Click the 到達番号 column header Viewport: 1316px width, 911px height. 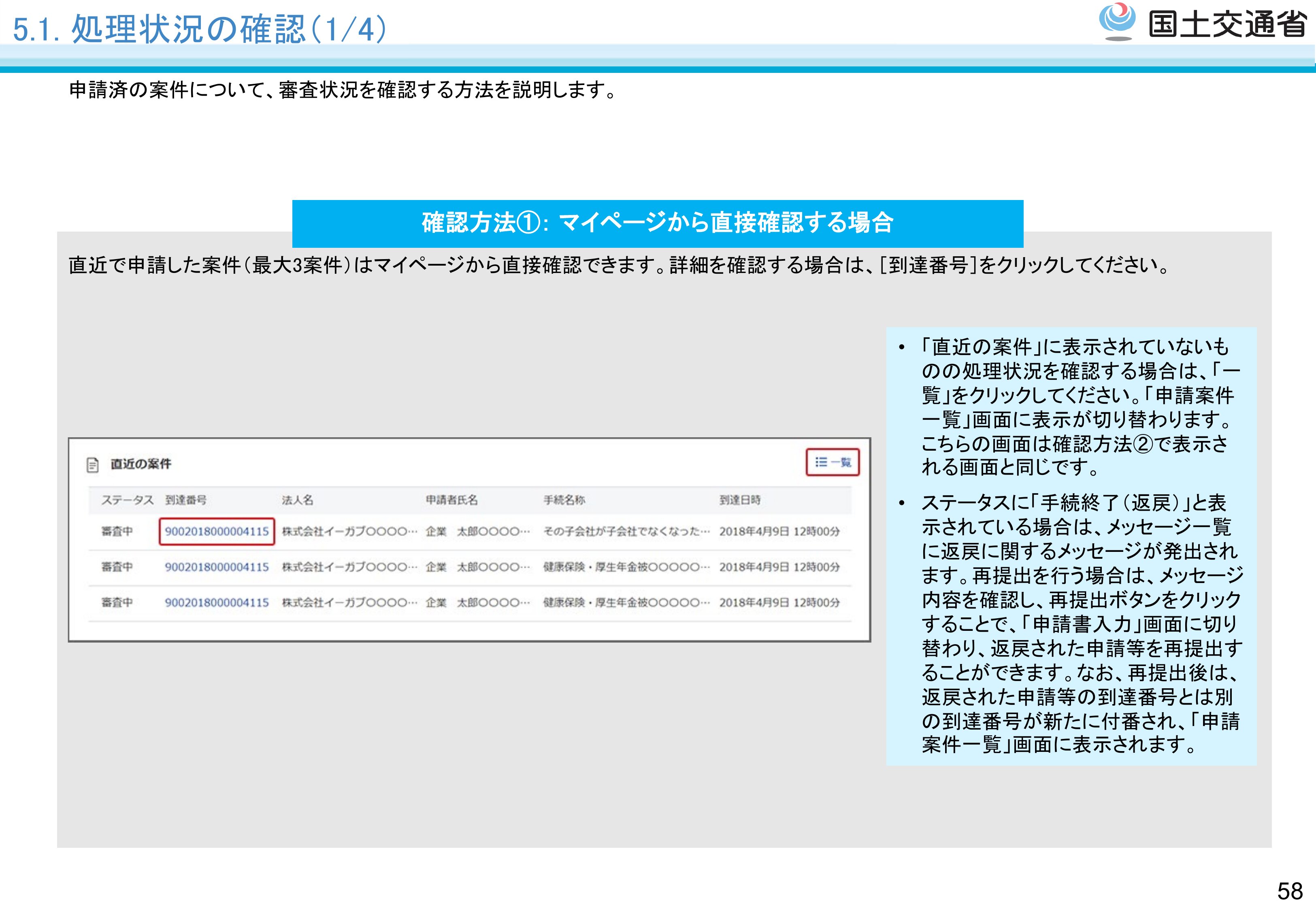[x=185, y=500]
